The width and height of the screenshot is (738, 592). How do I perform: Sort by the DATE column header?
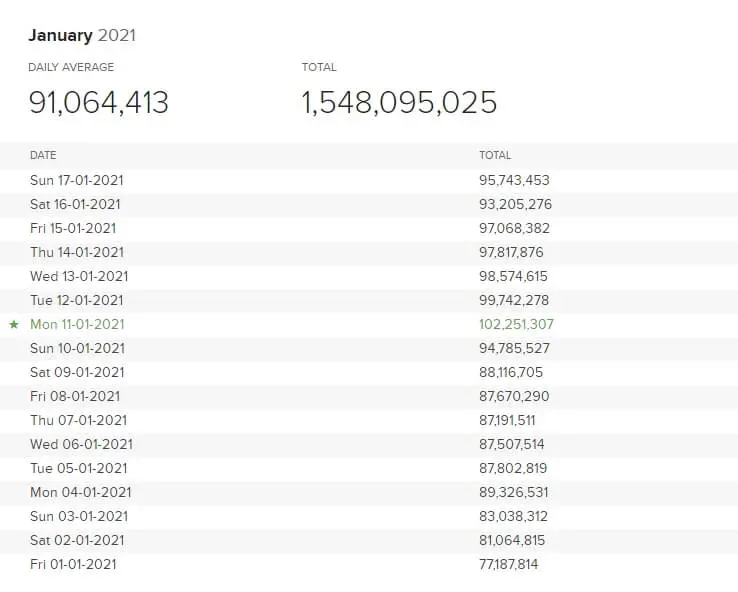click(x=43, y=155)
